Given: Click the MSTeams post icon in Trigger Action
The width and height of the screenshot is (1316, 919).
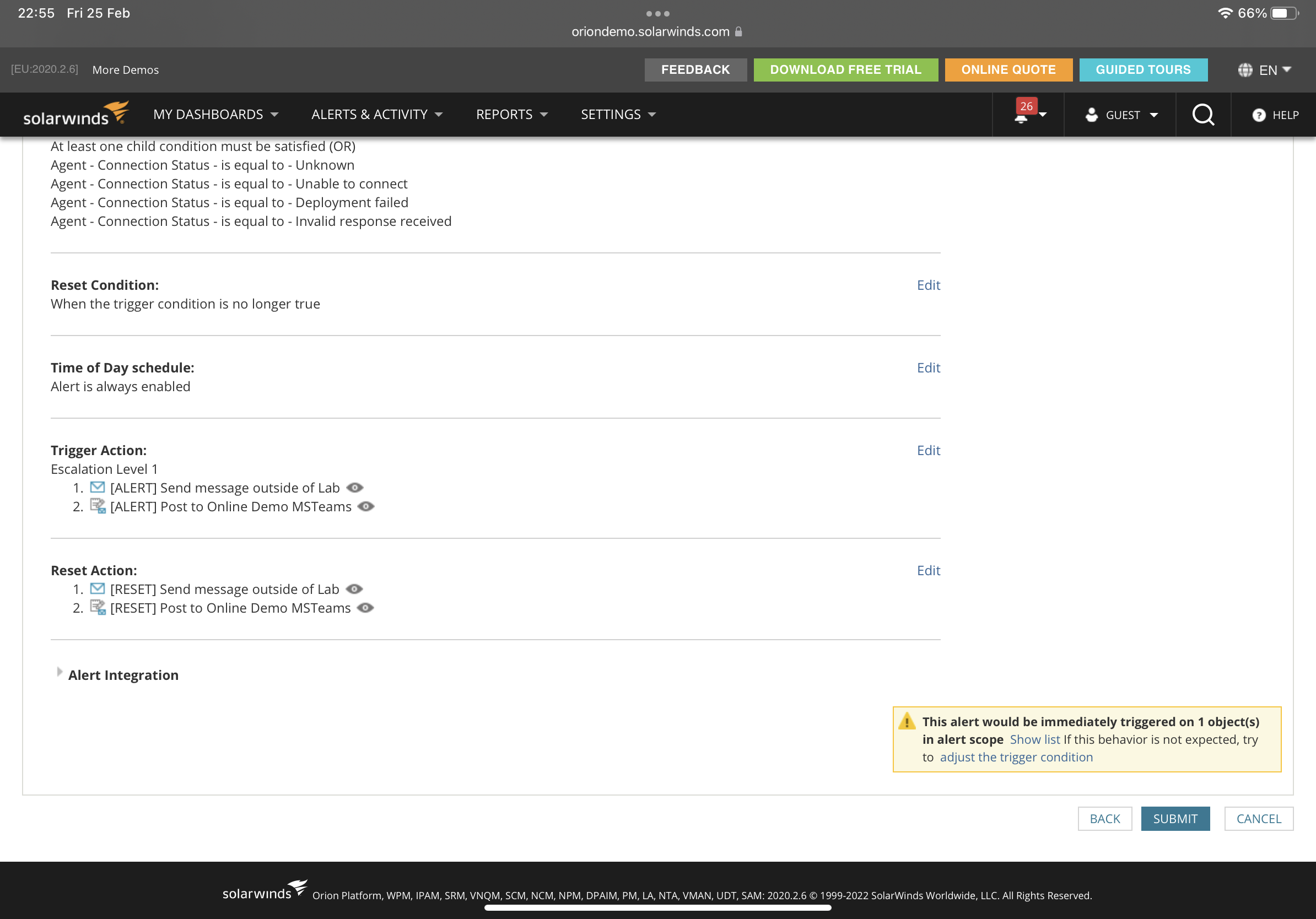Looking at the screenshot, I should tap(98, 506).
